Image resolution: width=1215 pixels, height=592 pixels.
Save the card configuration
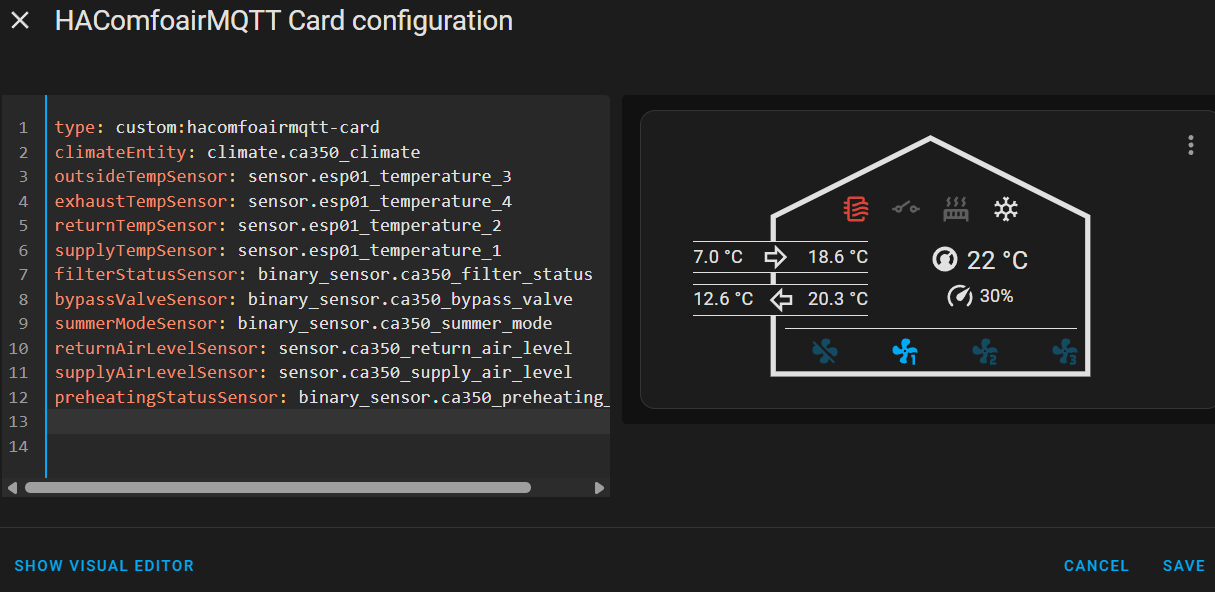(1183, 566)
